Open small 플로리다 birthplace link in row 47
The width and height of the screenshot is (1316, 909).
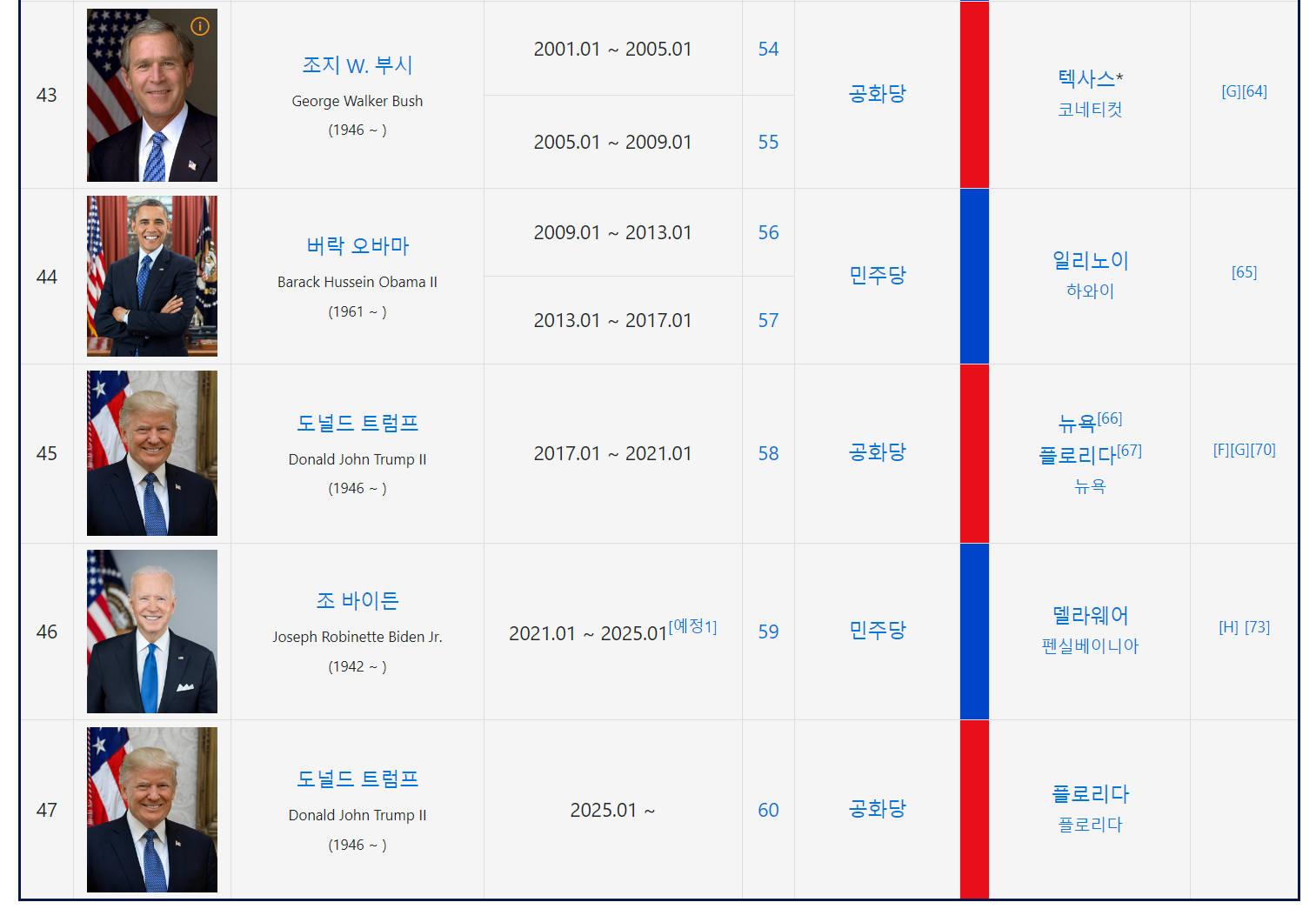[1090, 825]
